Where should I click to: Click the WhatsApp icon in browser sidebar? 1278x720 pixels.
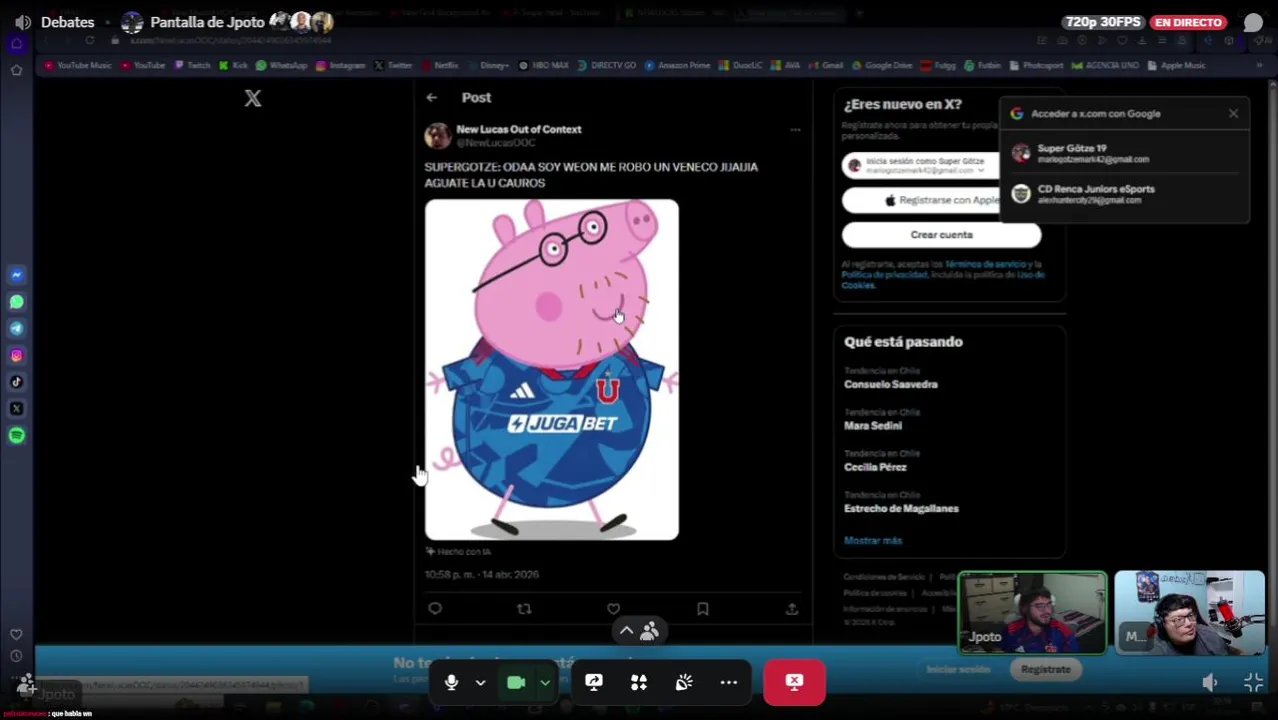click(16, 302)
